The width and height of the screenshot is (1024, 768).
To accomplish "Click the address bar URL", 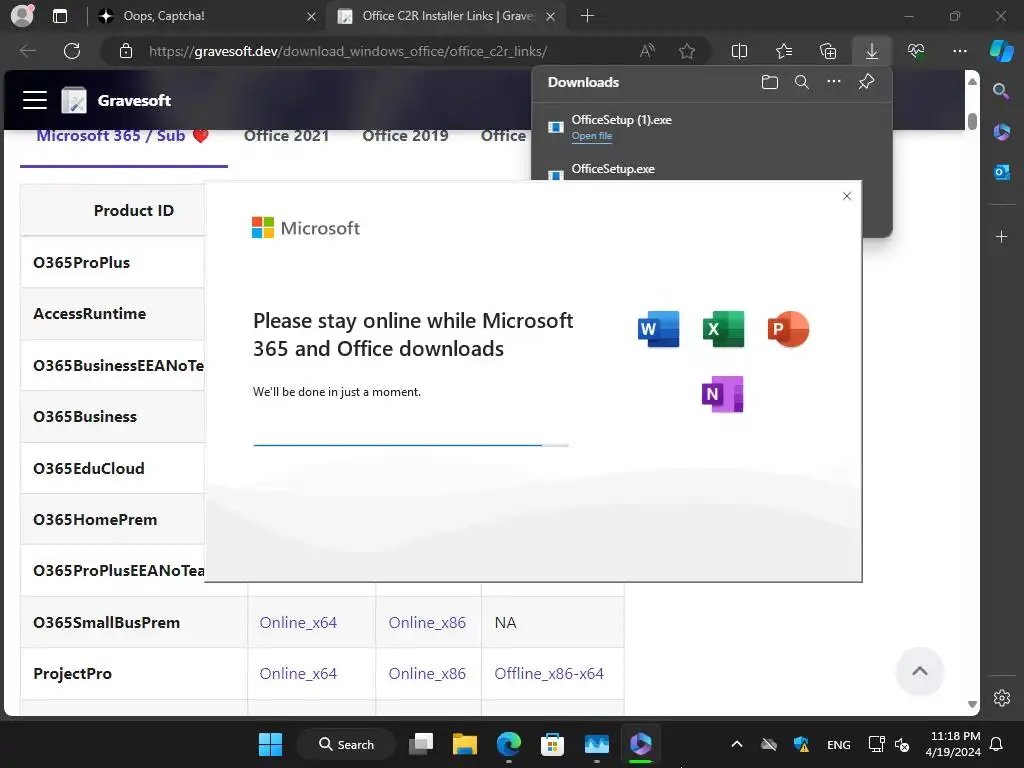I will pos(347,51).
